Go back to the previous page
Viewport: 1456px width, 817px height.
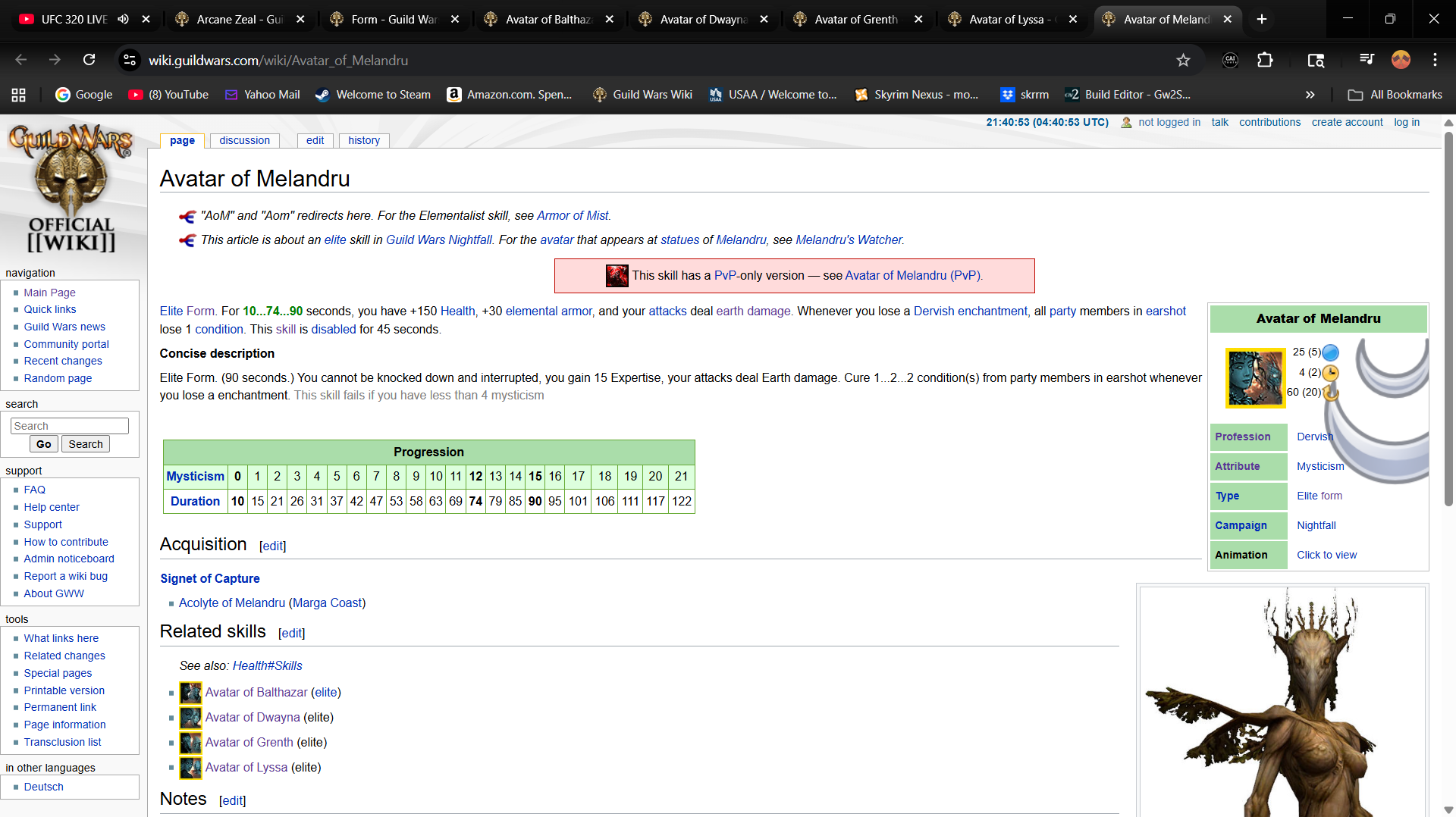coord(21,60)
